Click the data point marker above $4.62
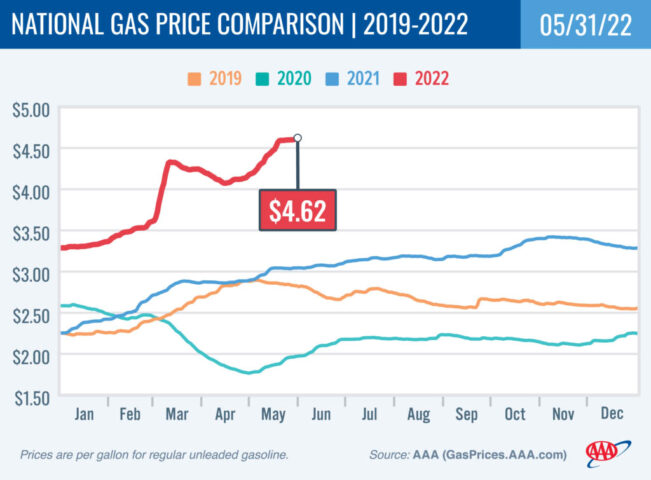The height and width of the screenshot is (480, 651). pyautogui.click(x=298, y=139)
